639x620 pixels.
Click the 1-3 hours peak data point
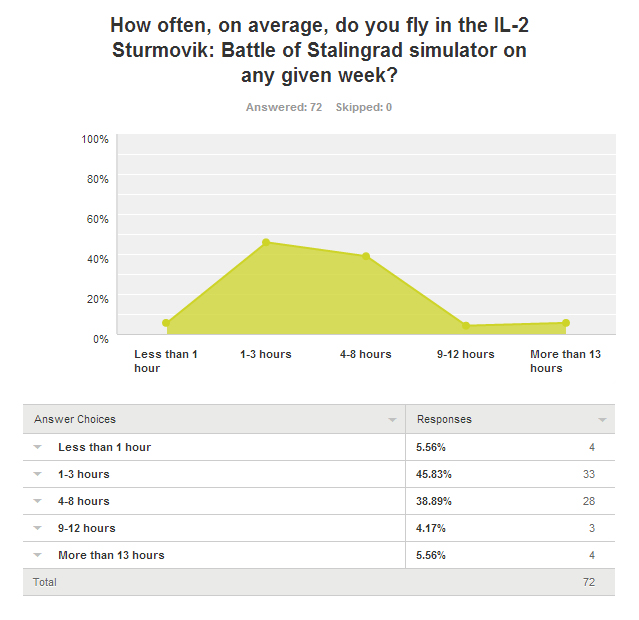pyautogui.click(x=266, y=242)
